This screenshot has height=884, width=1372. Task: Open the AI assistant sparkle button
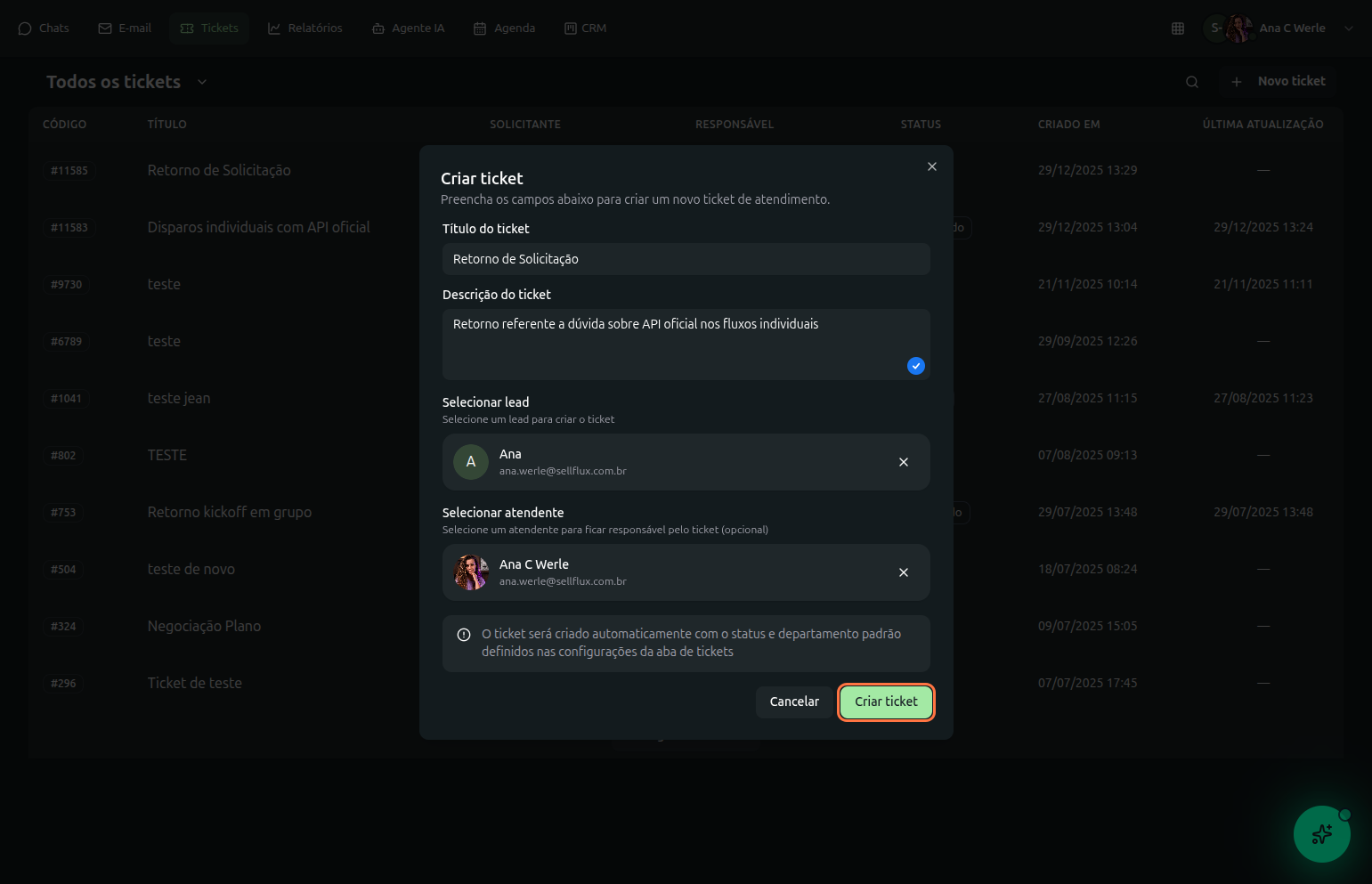[x=1321, y=834]
